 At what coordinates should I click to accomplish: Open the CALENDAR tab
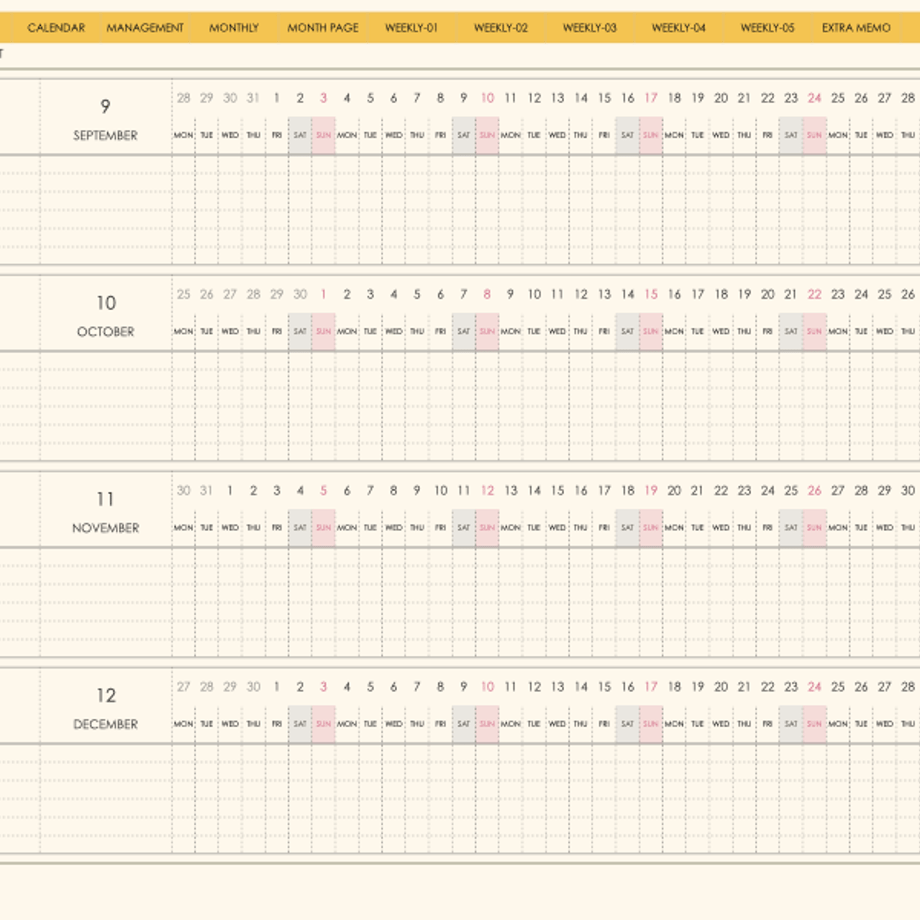(x=56, y=28)
